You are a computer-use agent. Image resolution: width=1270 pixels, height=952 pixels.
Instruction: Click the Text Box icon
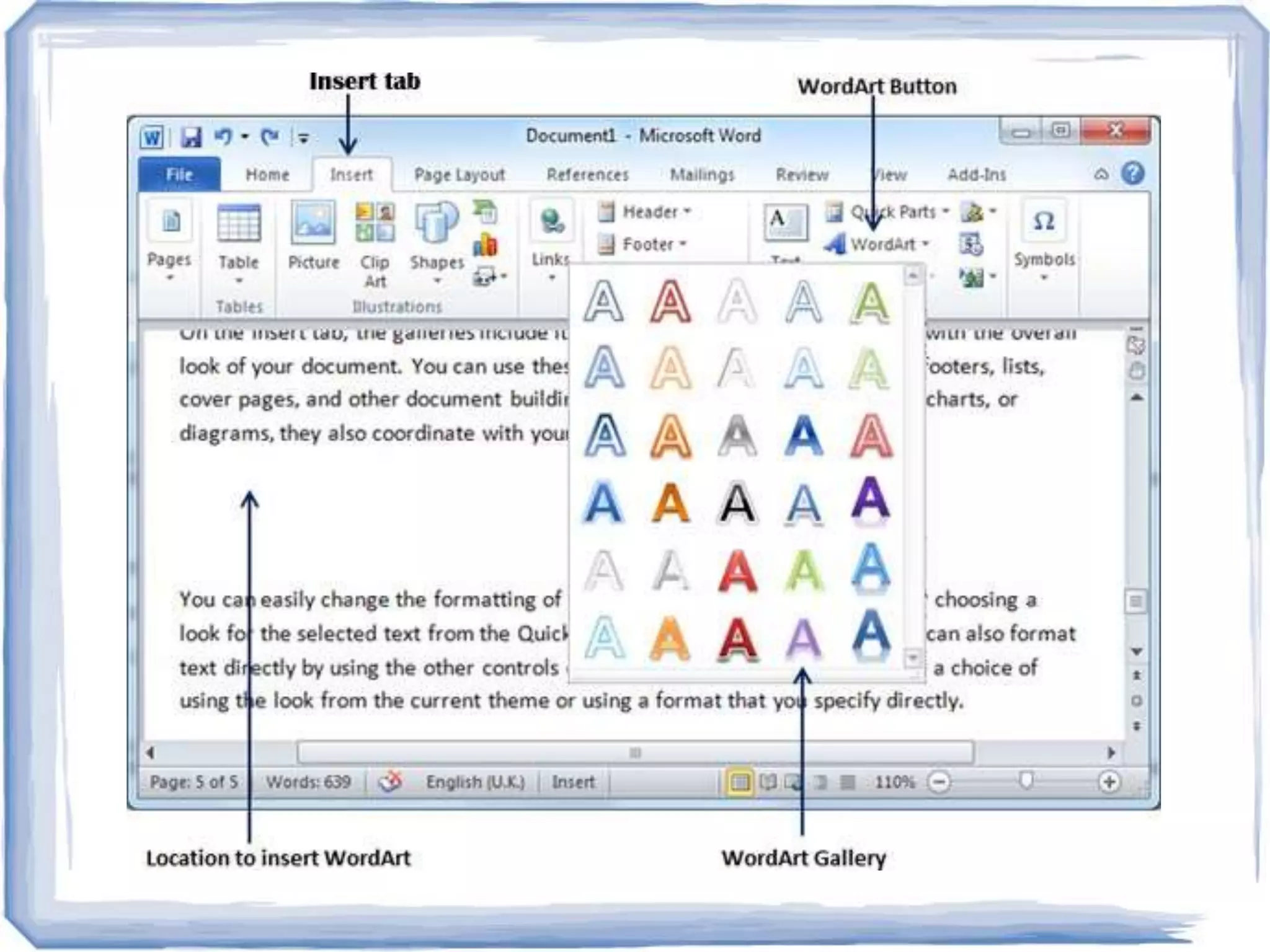click(x=786, y=222)
